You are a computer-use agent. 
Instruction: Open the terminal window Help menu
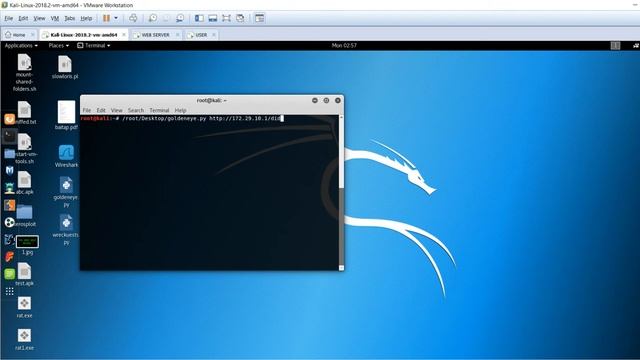pos(180,110)
